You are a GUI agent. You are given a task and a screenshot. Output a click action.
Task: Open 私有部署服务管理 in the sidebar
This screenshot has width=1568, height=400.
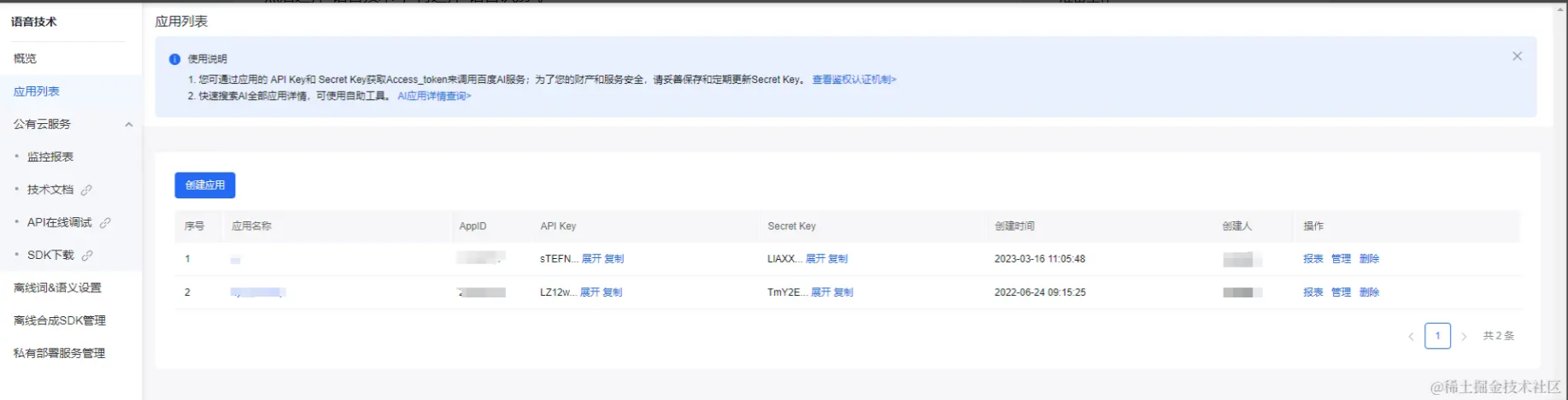(x=59, y=353)
